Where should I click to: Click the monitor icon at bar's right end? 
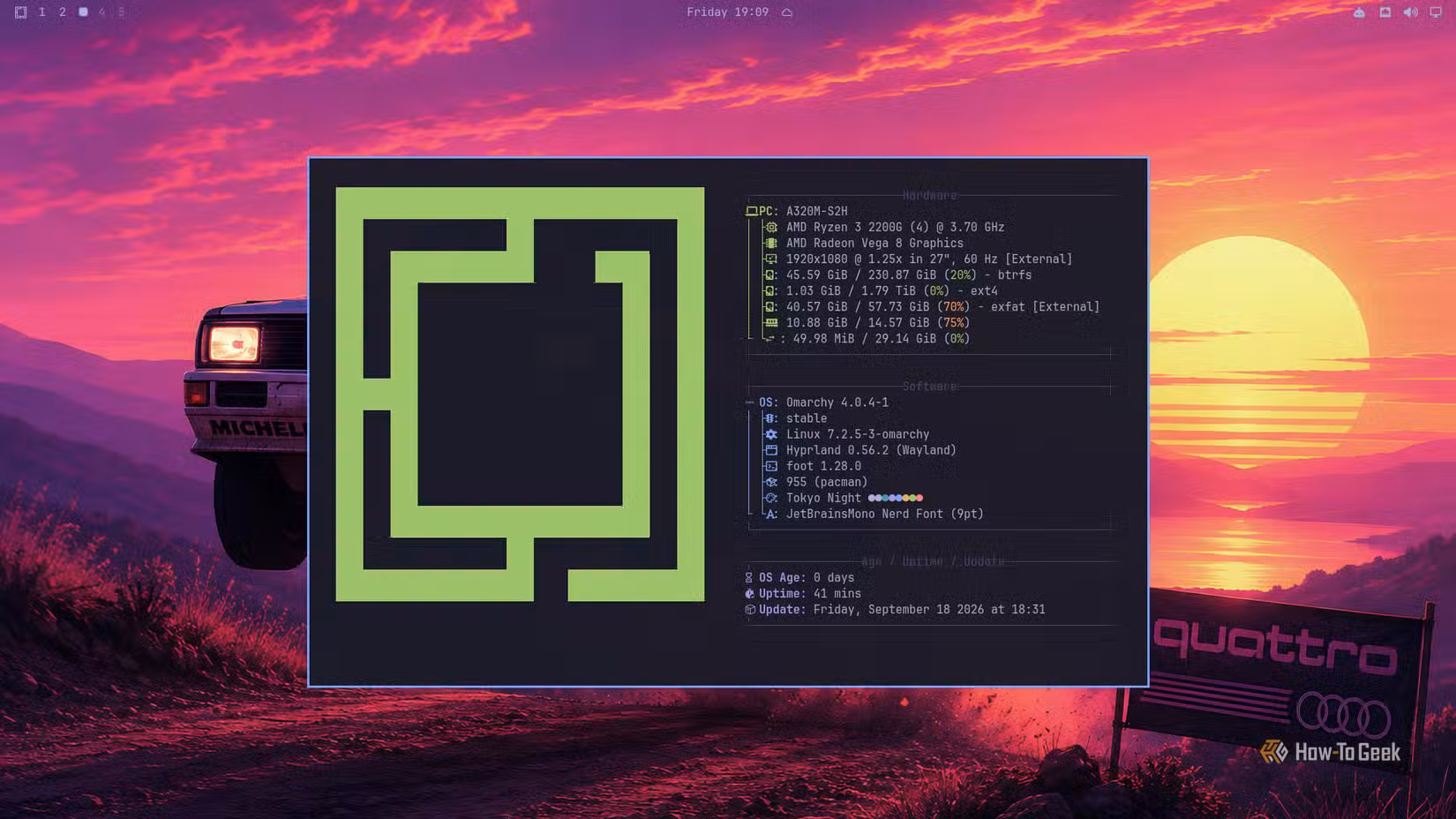point(1436,12)
